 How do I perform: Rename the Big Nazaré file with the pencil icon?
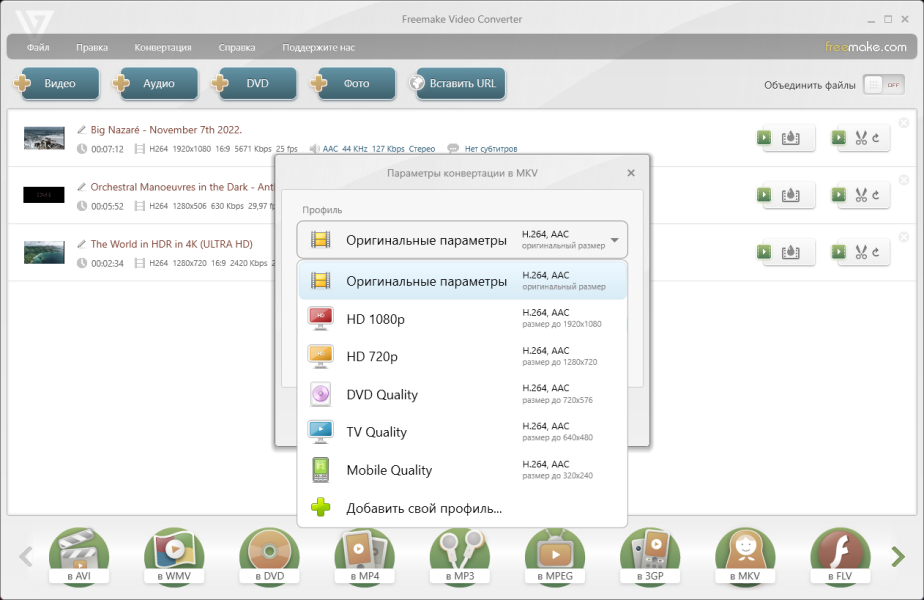click(82, 130)
